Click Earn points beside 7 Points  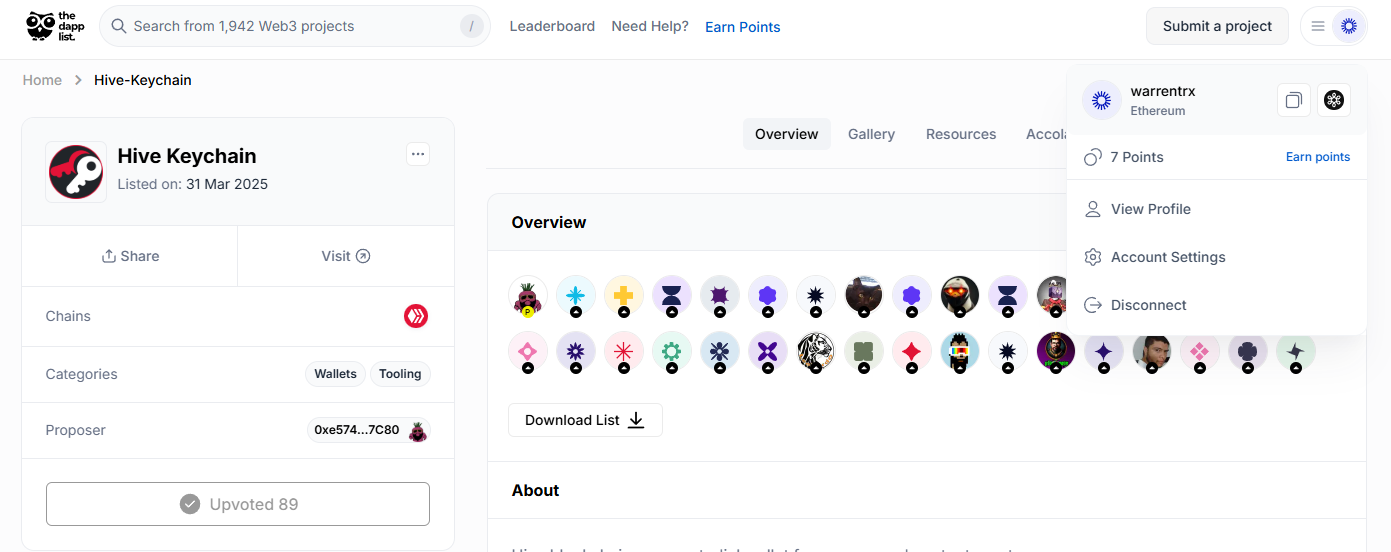(x=1318, y=157)
